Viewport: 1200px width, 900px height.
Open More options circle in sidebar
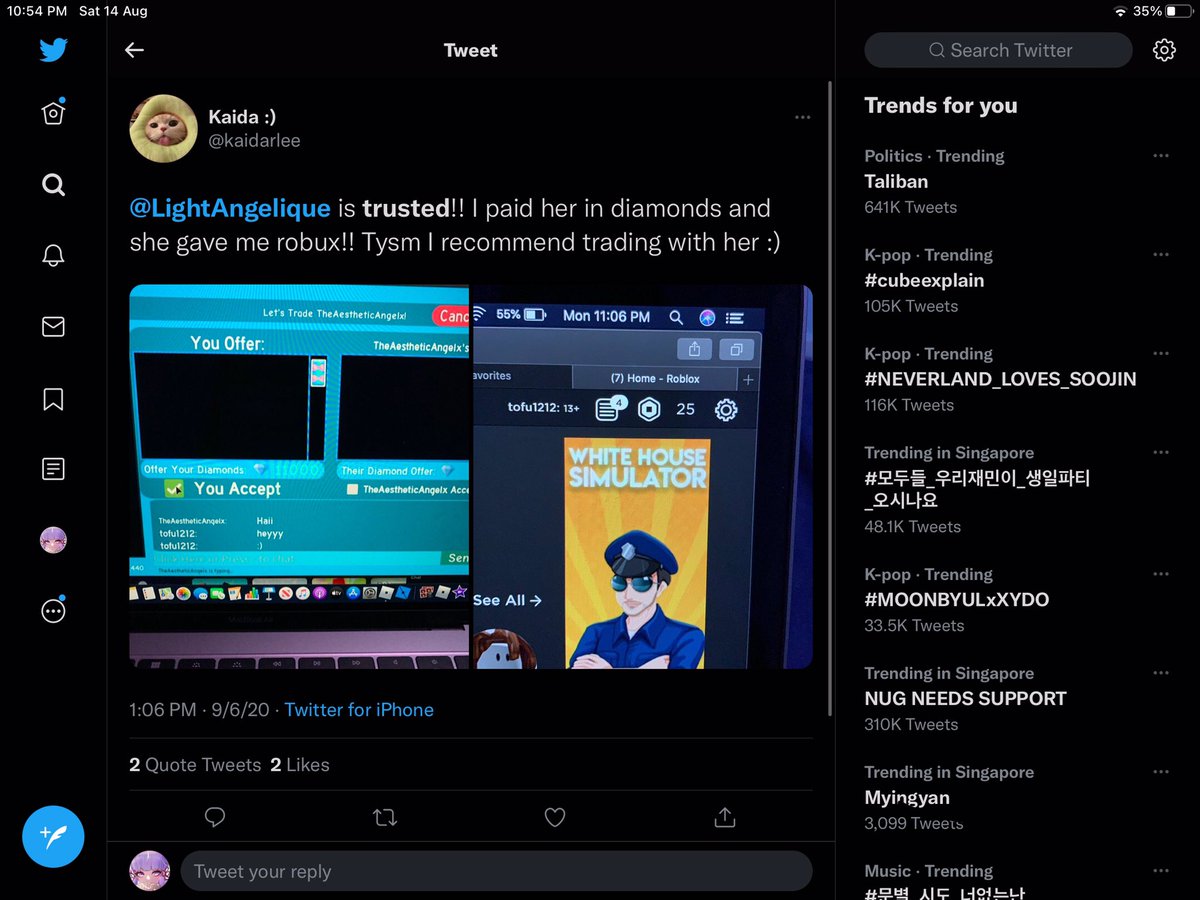point(53,611)
